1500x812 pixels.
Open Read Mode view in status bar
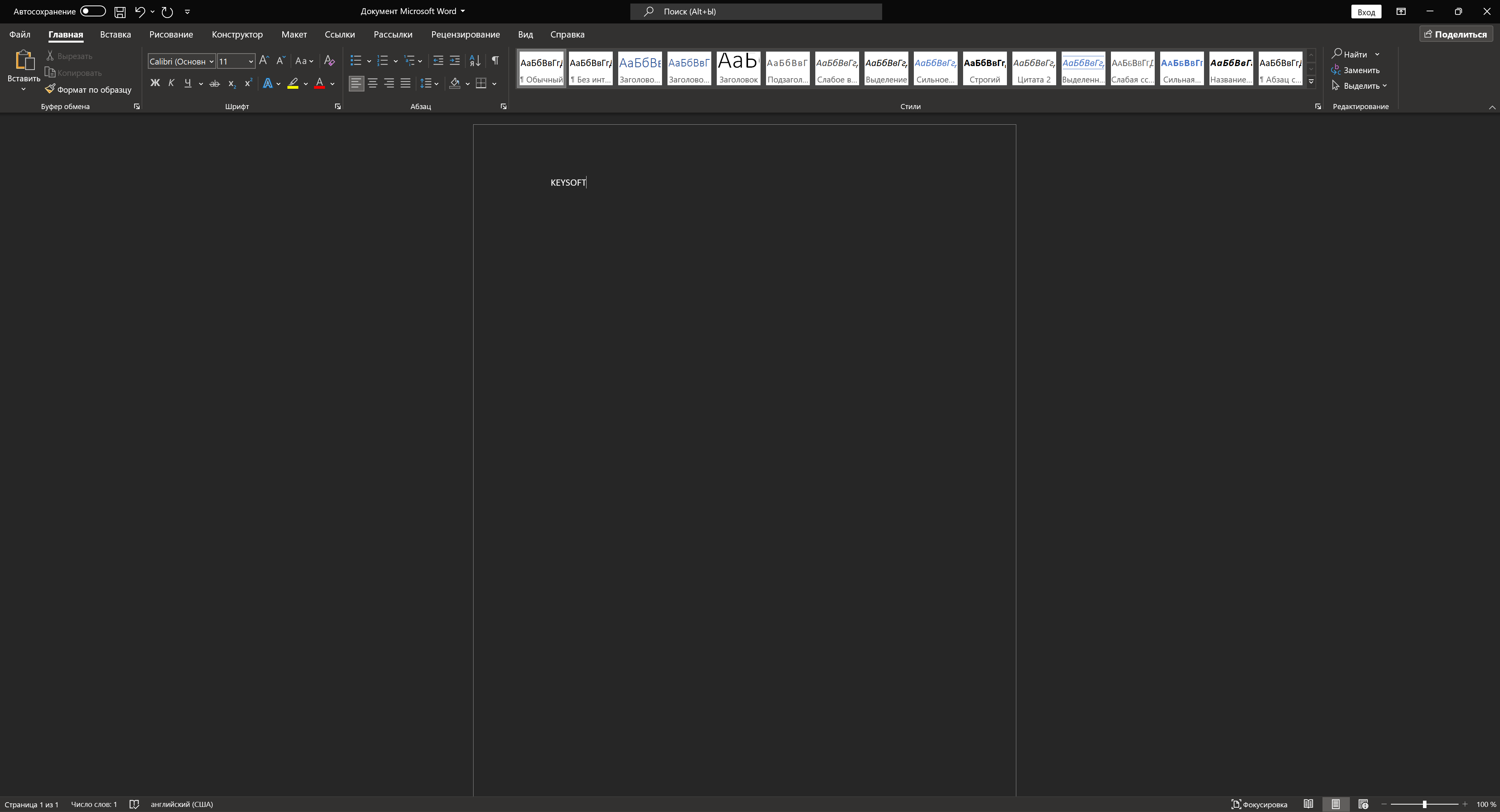pos(1308,804)
